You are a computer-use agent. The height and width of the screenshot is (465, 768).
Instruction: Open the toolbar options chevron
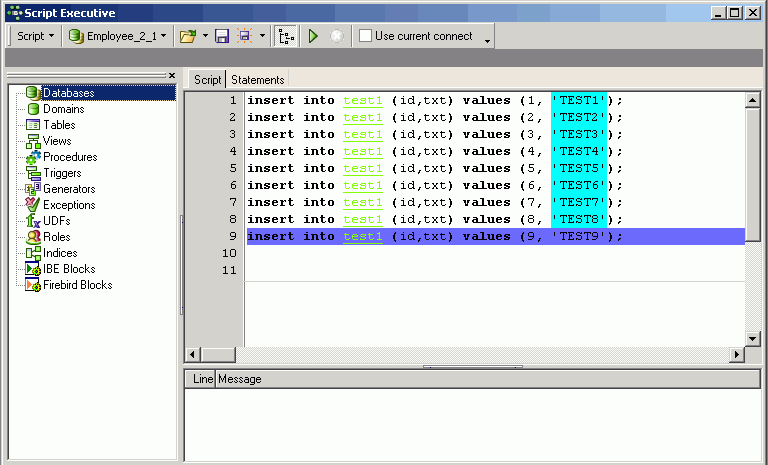click(487, 41)
